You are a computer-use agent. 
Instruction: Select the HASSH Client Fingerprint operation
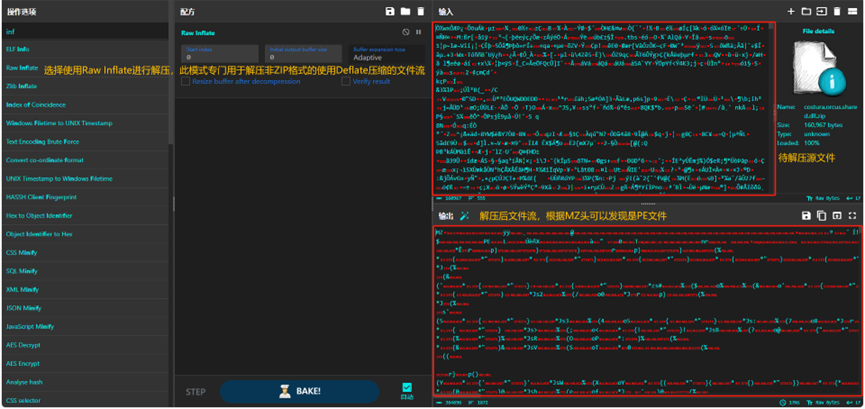[85, 197]
